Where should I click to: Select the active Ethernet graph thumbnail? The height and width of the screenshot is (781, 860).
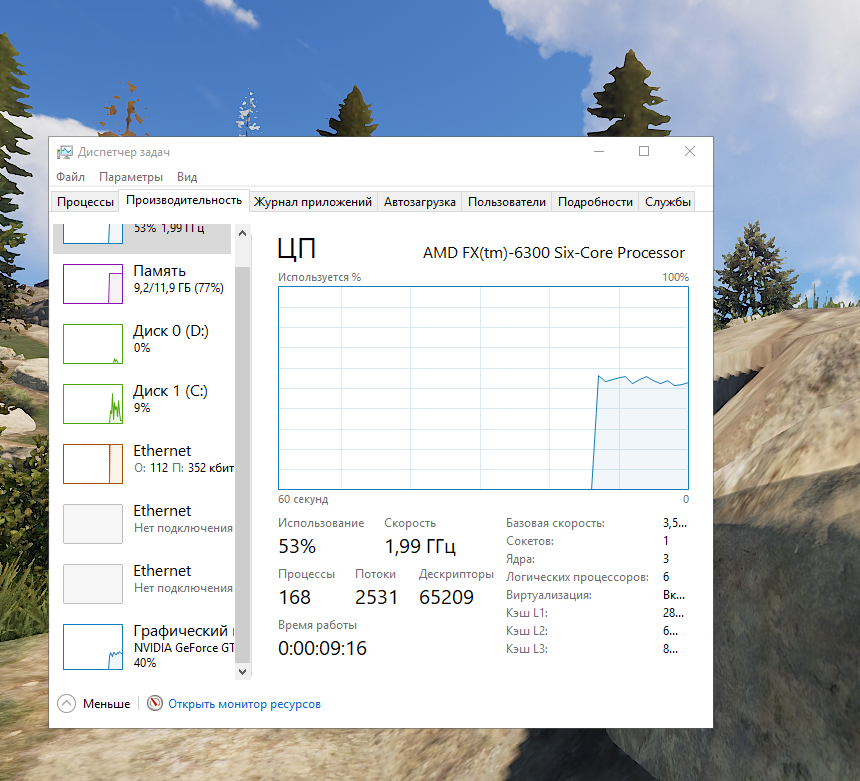pyautogui.click(x=93, y=463)
